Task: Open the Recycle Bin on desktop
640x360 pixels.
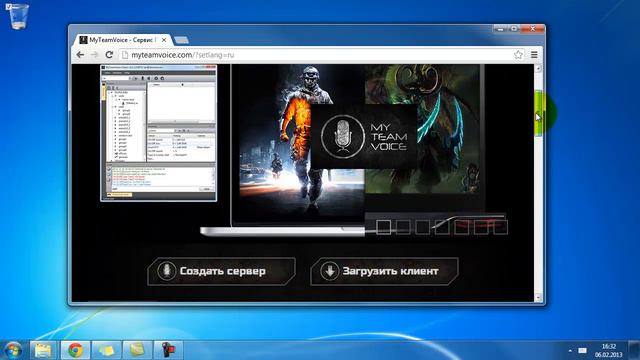Action: 18,16
